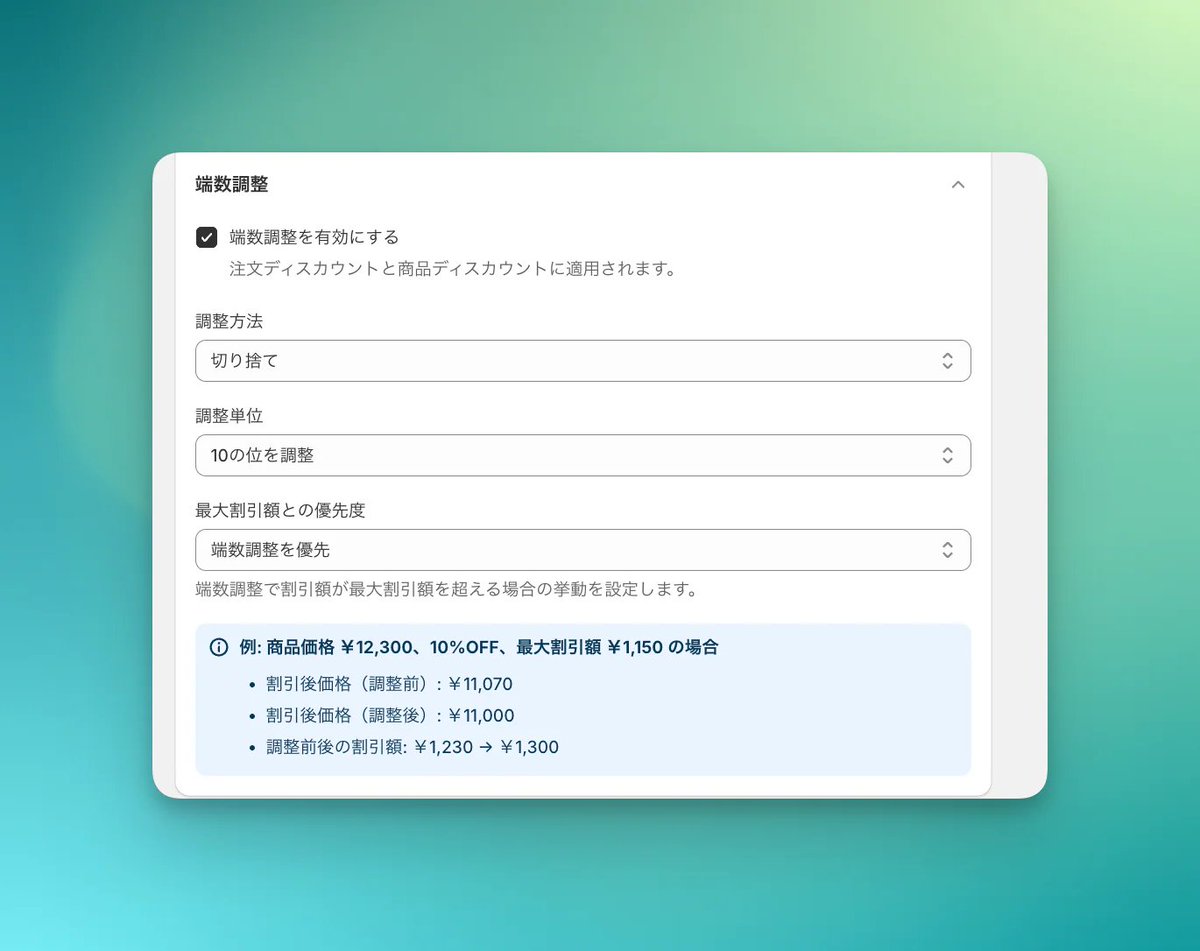Screen dimensions: 1200x951
Task: Click the 調整前後の割引額 ¥1,230 → ¥1,300 line
Action: [413, 746]
